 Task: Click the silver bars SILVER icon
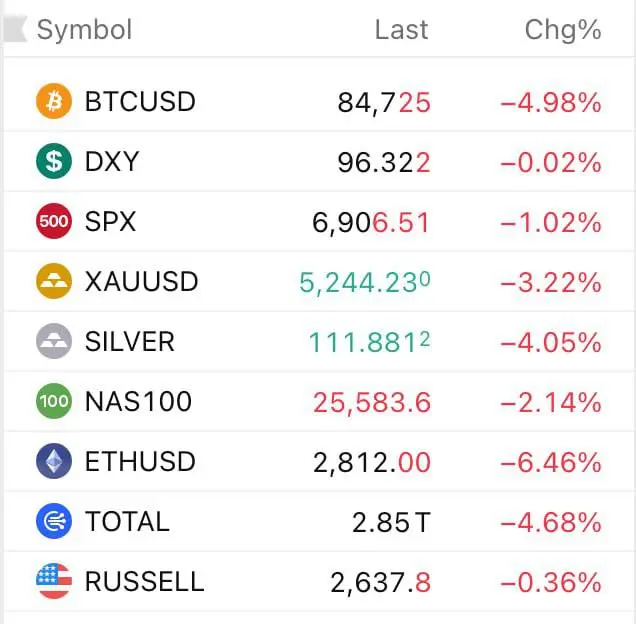click(x=54, y=341)
